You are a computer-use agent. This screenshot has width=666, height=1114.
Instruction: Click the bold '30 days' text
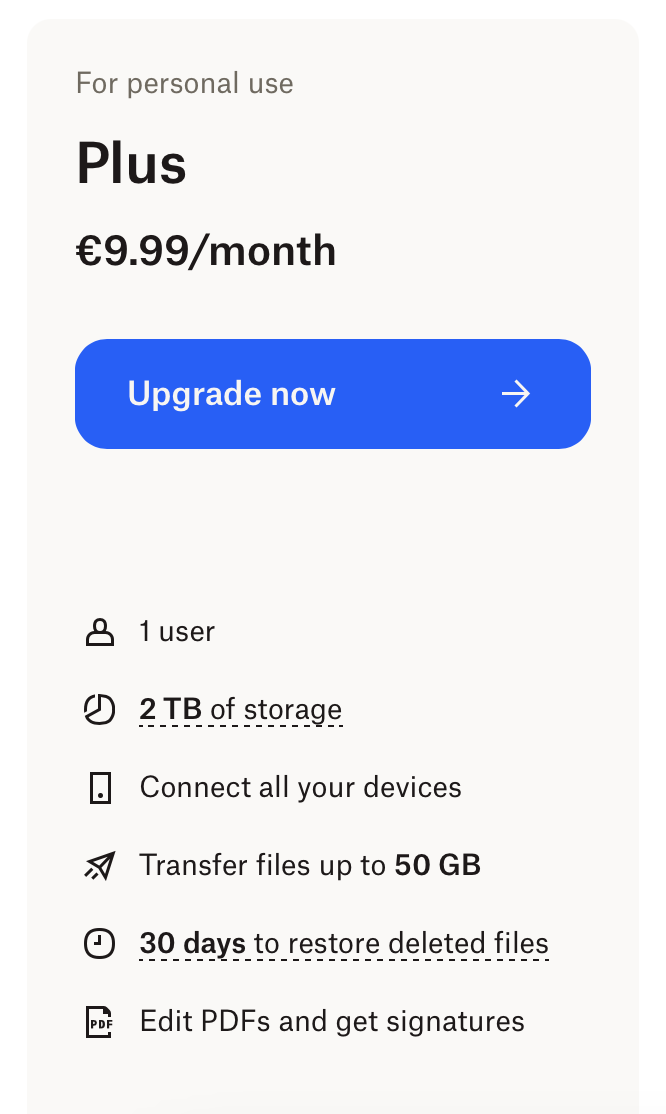point(192,943)
